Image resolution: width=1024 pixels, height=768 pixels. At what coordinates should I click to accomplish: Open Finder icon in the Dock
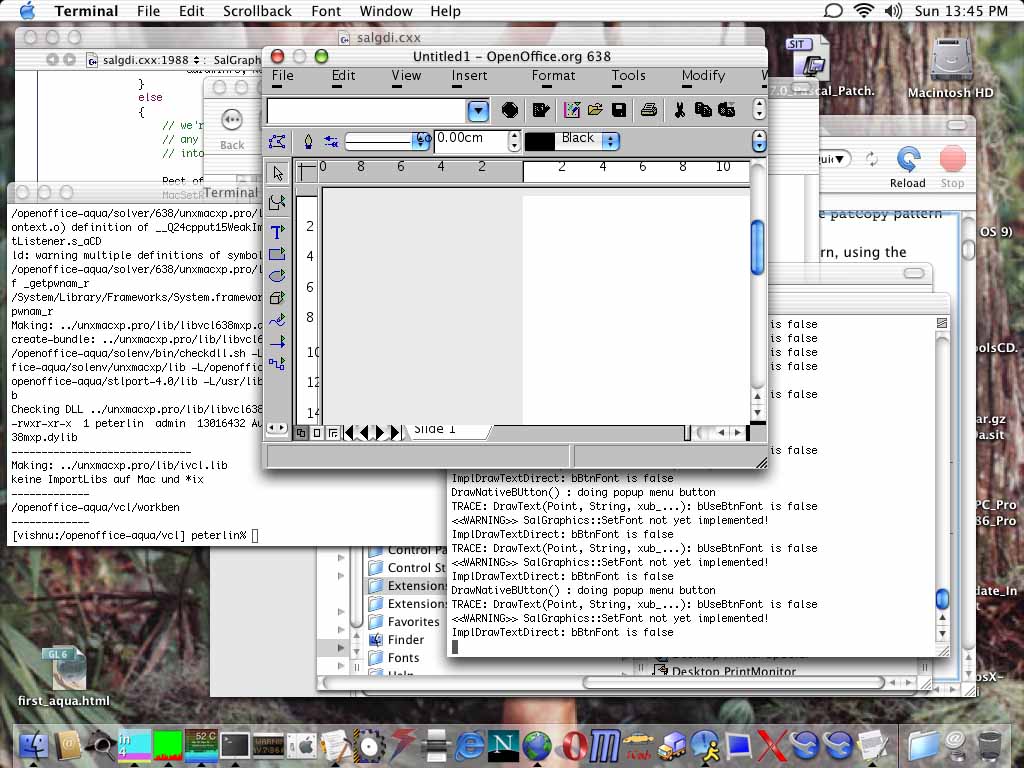pos(33,745)
